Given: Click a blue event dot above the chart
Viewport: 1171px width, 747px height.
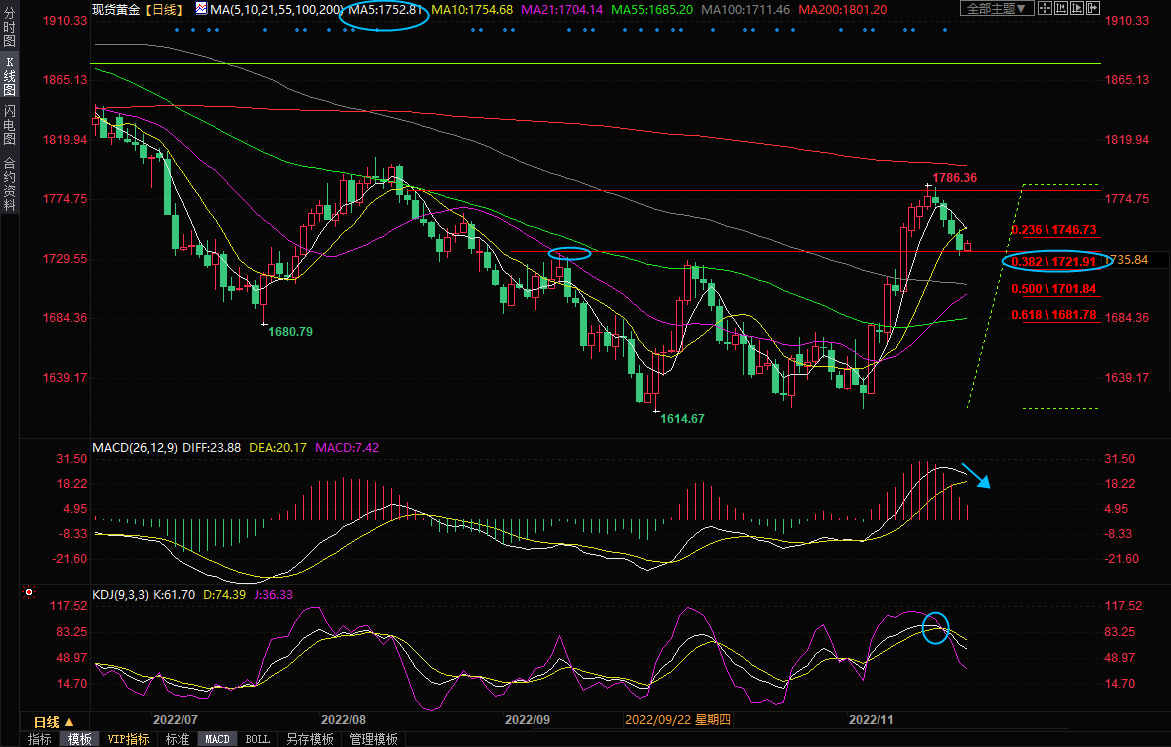Looking at the screenshot, I should point(177,29).
